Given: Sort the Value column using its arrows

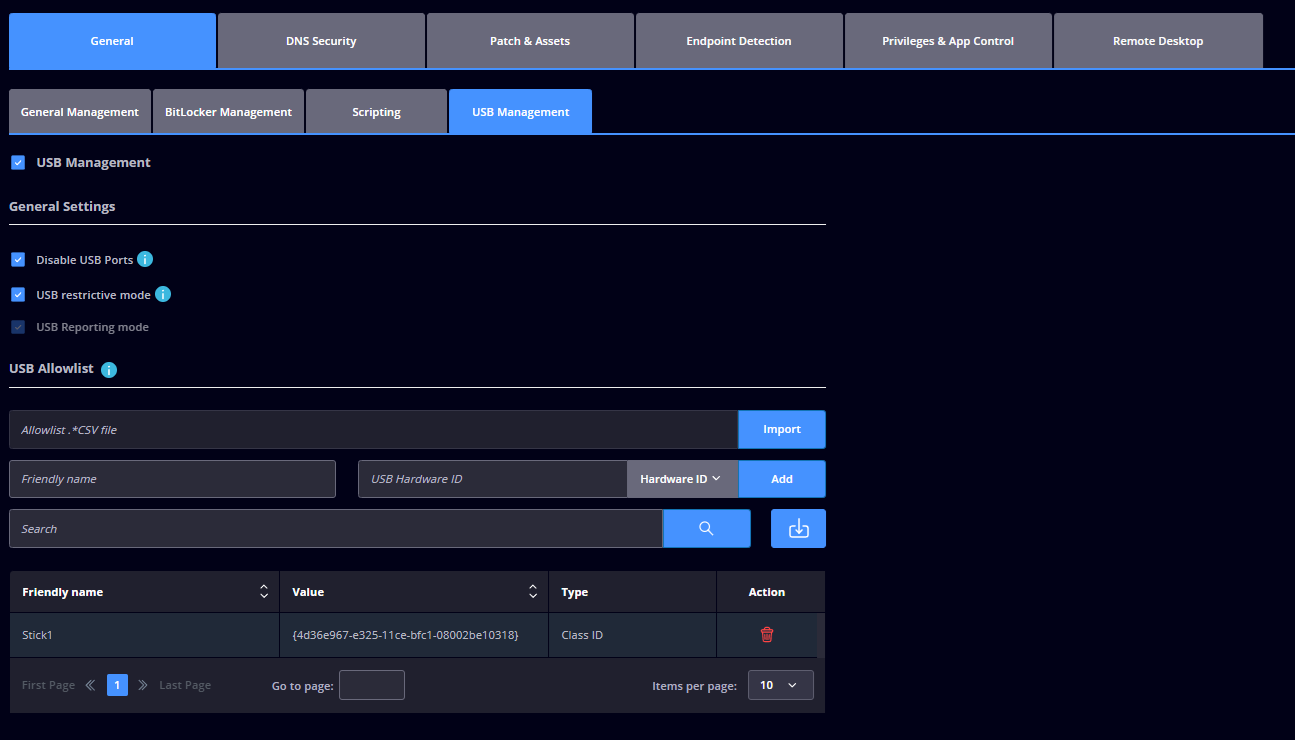Looking at the screenshot, I should (533, 592).
